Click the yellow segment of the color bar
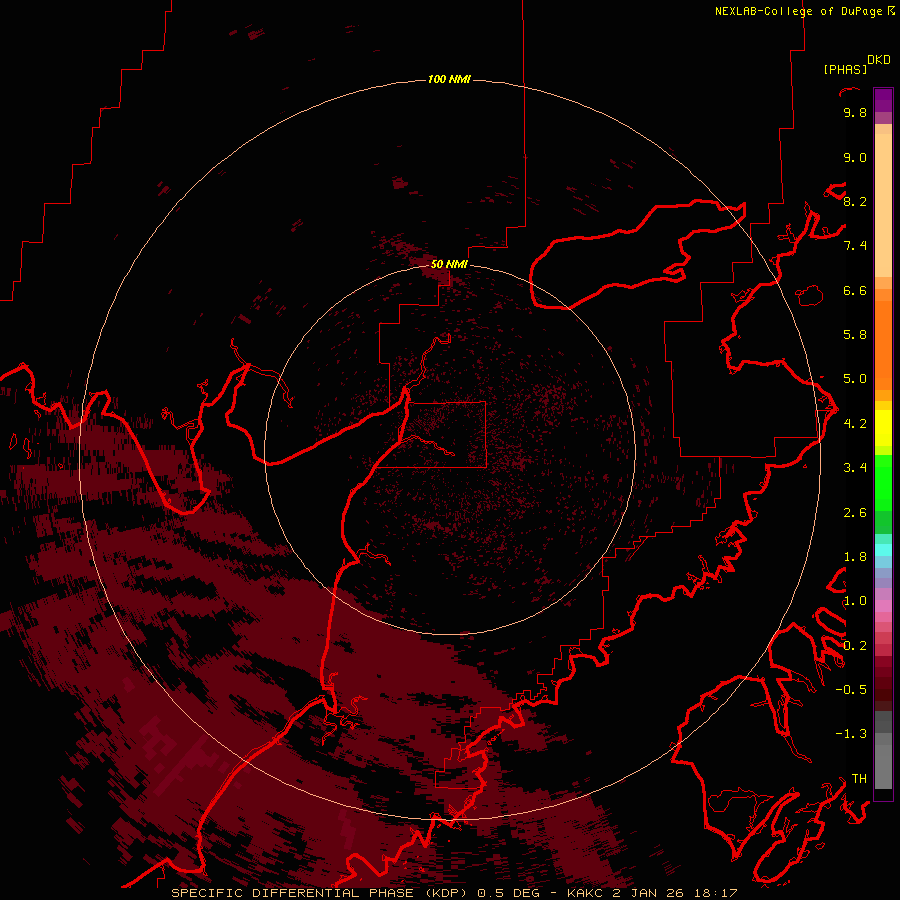The image size is (900, 900). point(883,428)
